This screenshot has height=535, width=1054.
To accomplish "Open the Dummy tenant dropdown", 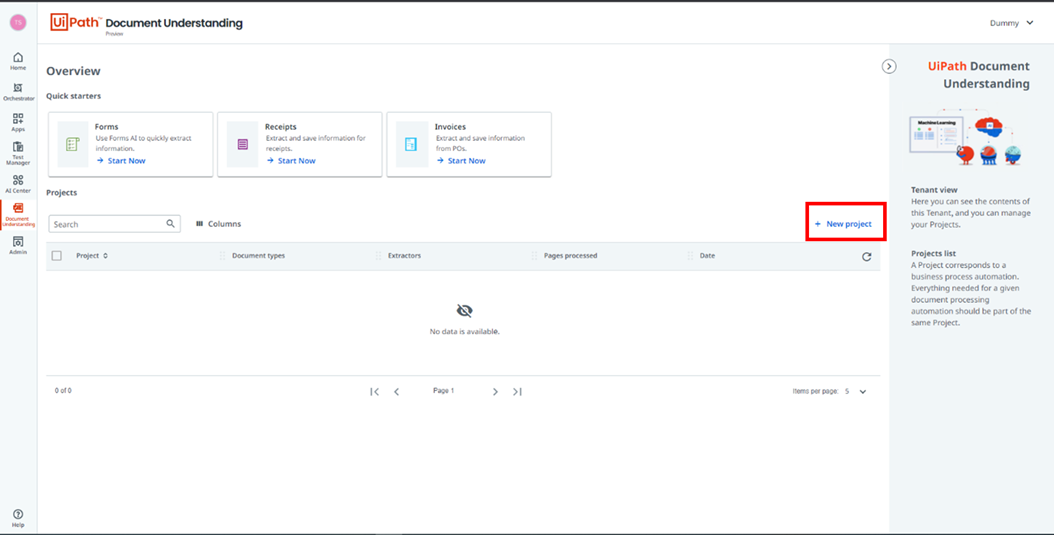I will (x=1012, y=23).
